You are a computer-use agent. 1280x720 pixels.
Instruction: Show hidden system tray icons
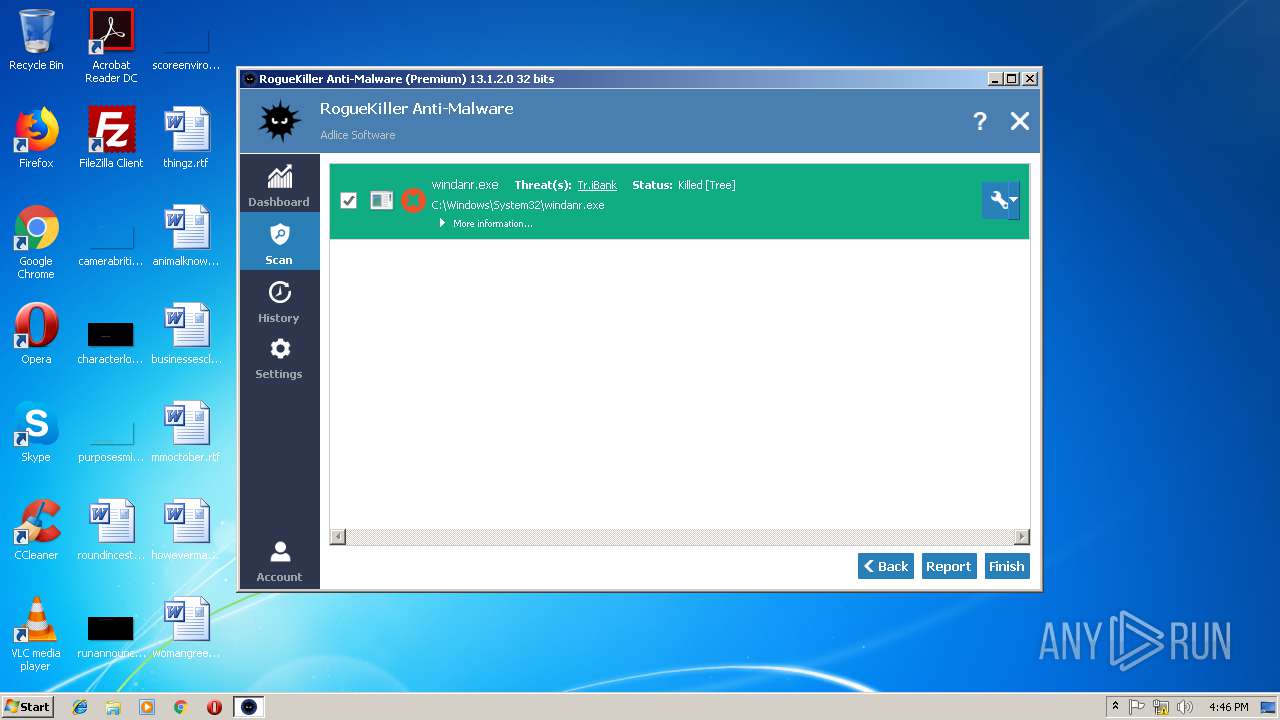[1115, 707]
